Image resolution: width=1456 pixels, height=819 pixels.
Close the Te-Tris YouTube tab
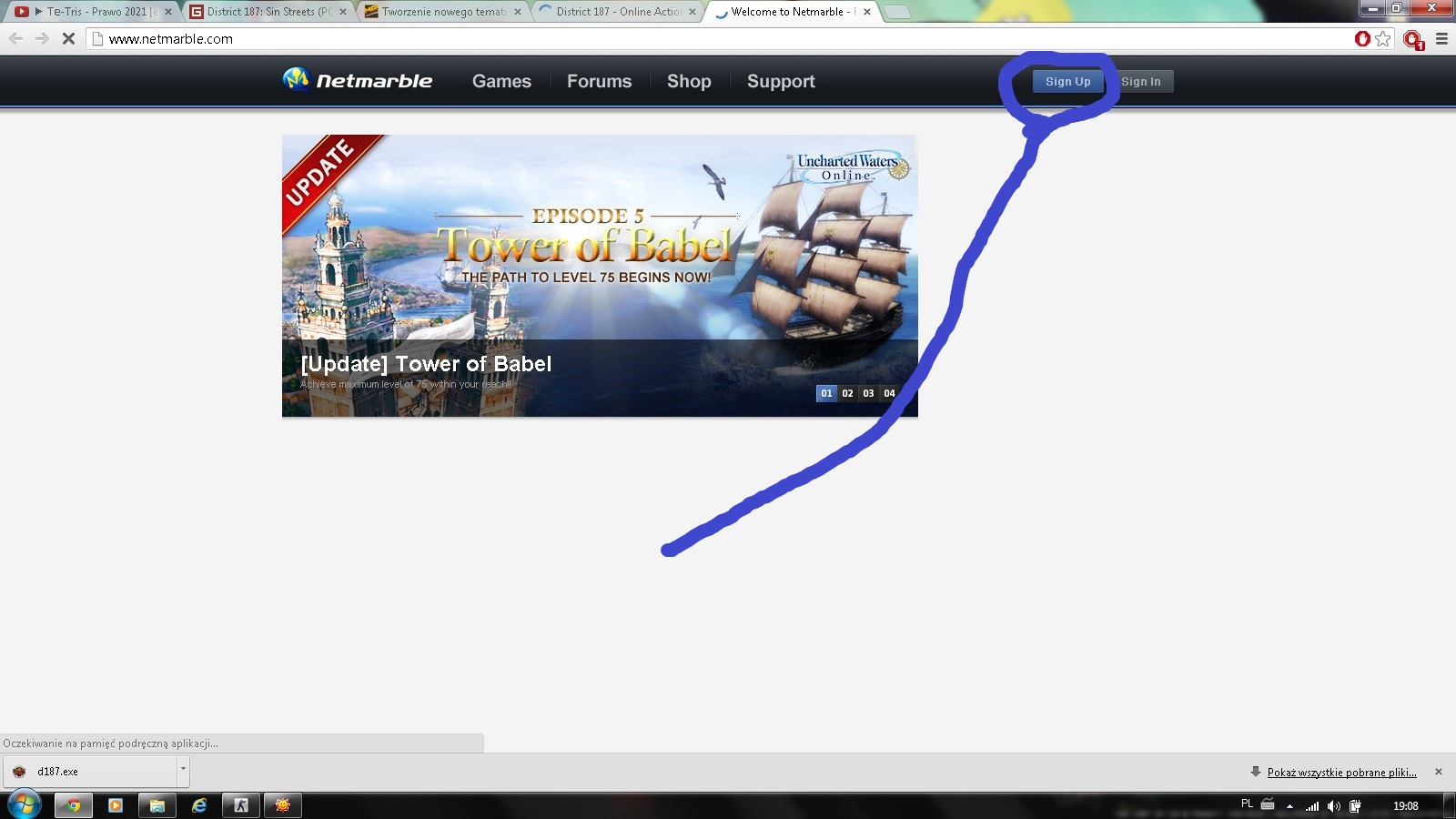pos(168,12)
